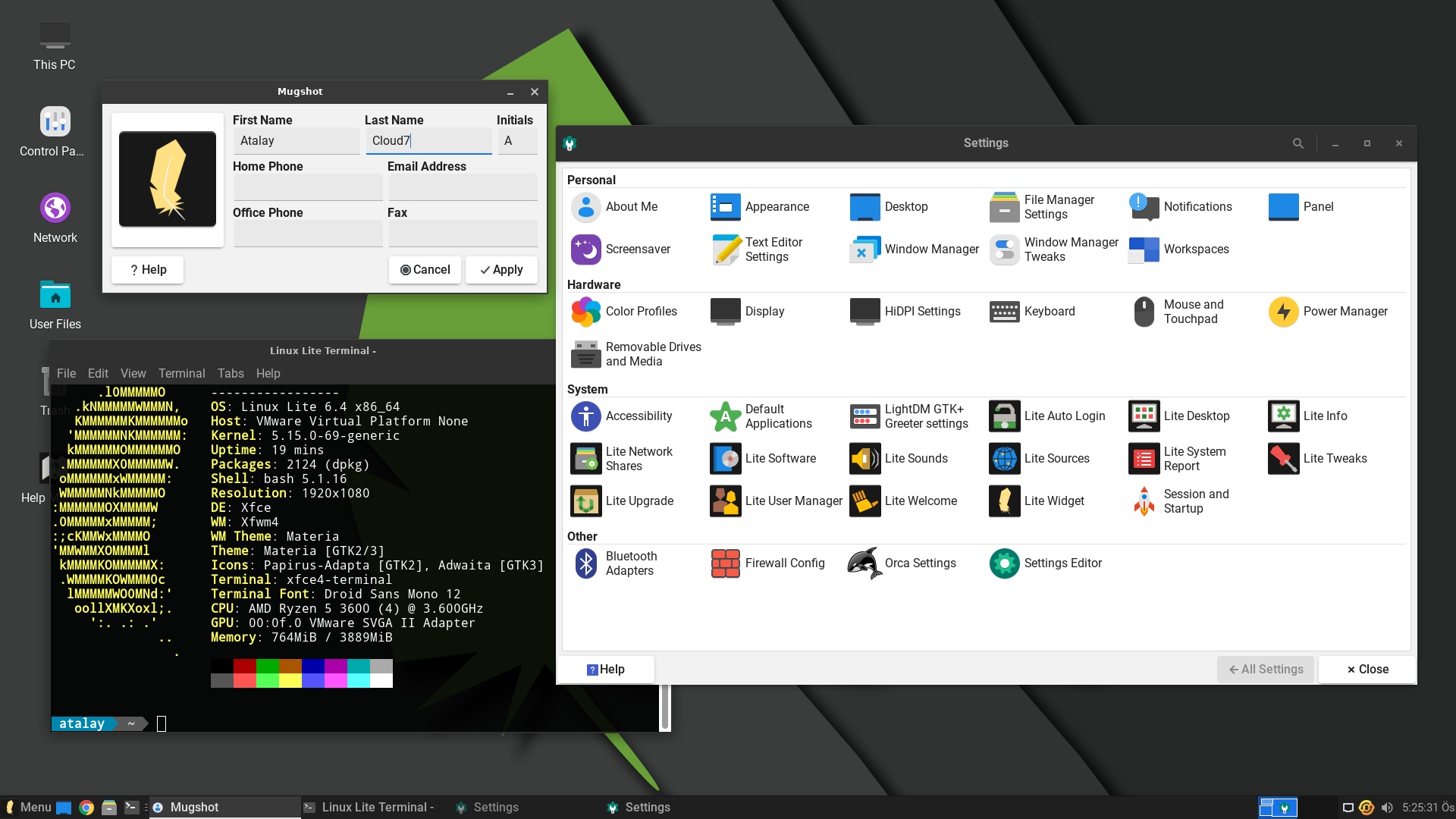Open Default Applications

tap(761, 416)
